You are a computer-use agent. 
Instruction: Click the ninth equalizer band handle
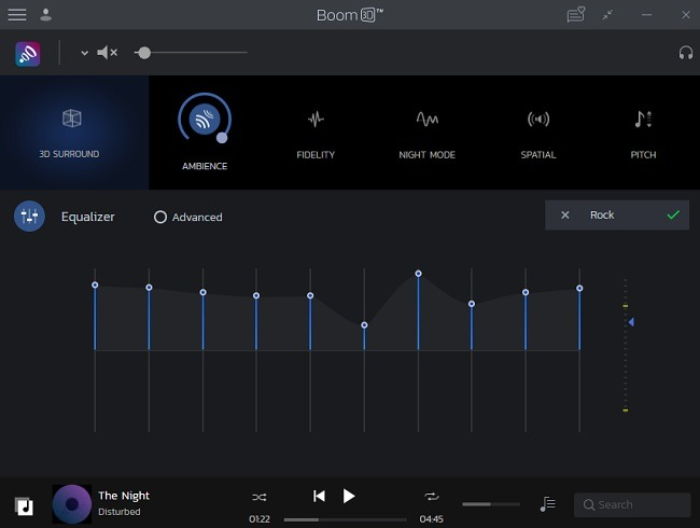[525, 292]
